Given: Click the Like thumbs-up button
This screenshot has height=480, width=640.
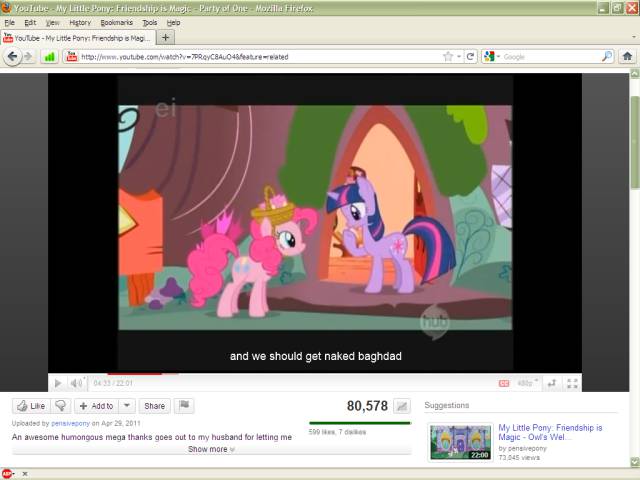Looking at the screenshot, I should 31,406.
